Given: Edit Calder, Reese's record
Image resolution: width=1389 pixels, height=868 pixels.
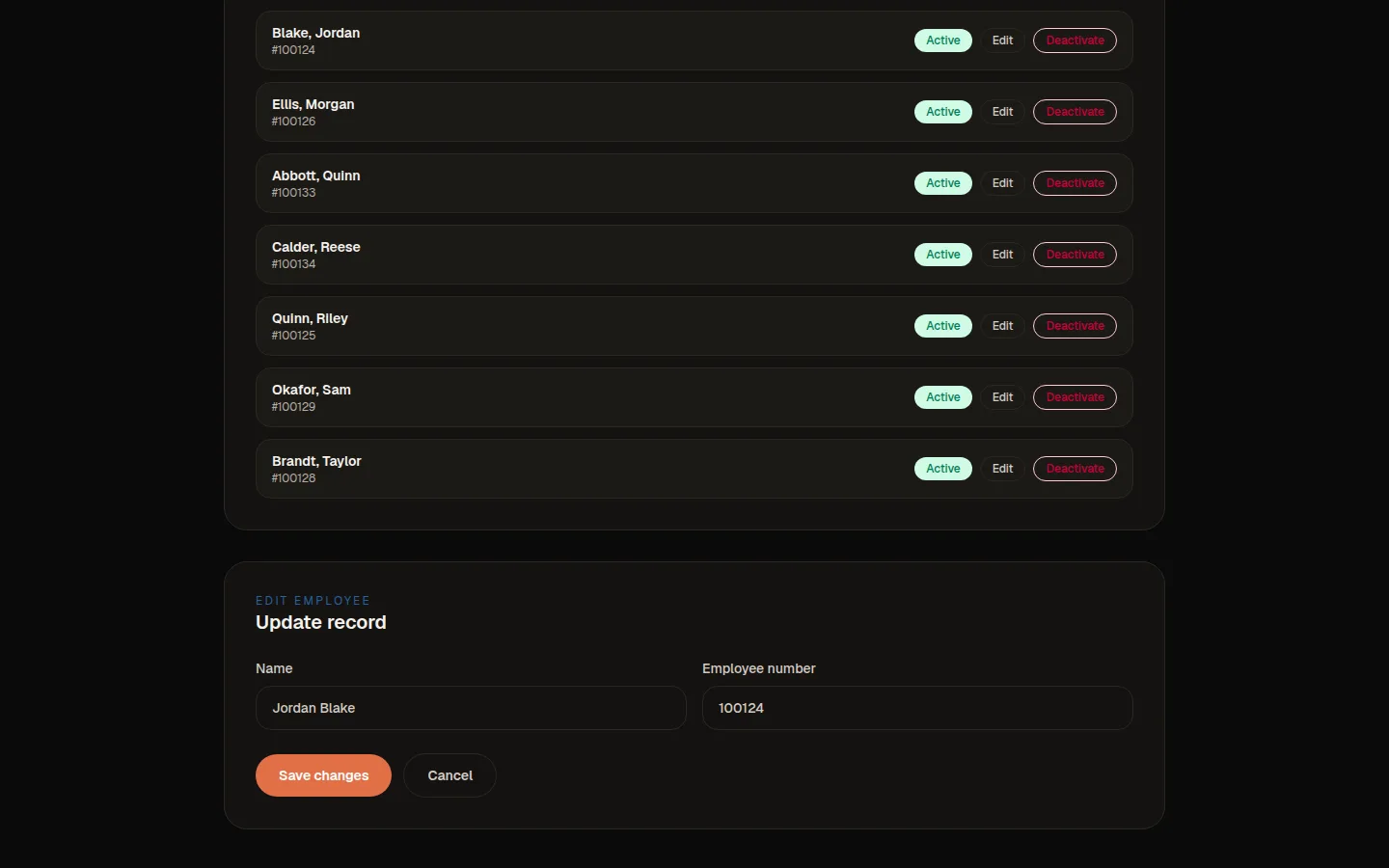Looking at the screenshot, I should [1002, 255].
